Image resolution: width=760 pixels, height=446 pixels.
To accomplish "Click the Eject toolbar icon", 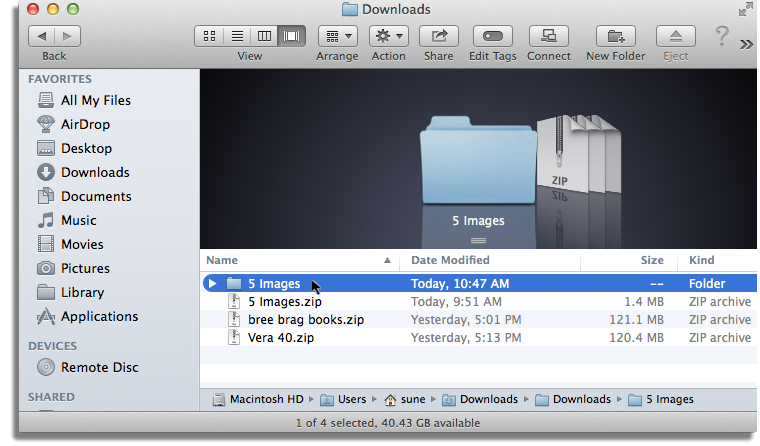I will (x=676, y=36).
